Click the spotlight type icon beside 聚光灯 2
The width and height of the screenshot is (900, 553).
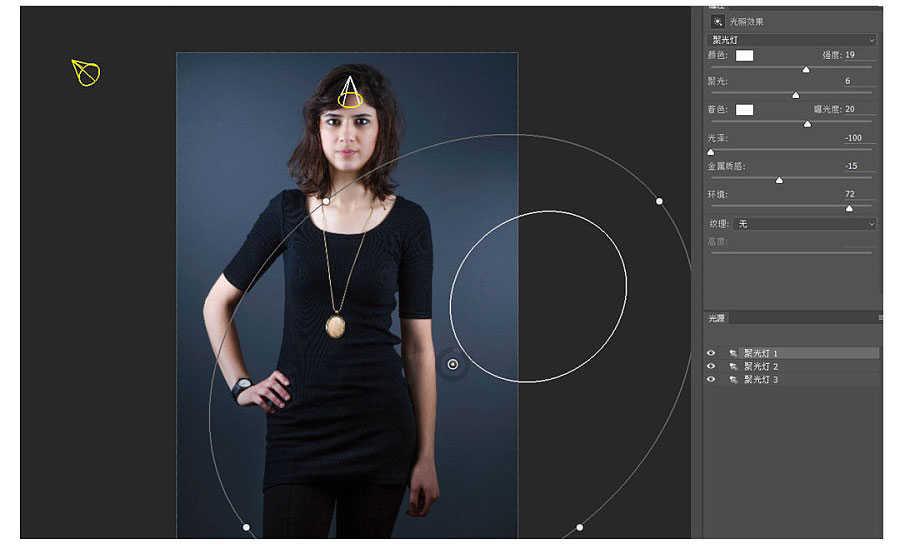[x=733, y=367]
